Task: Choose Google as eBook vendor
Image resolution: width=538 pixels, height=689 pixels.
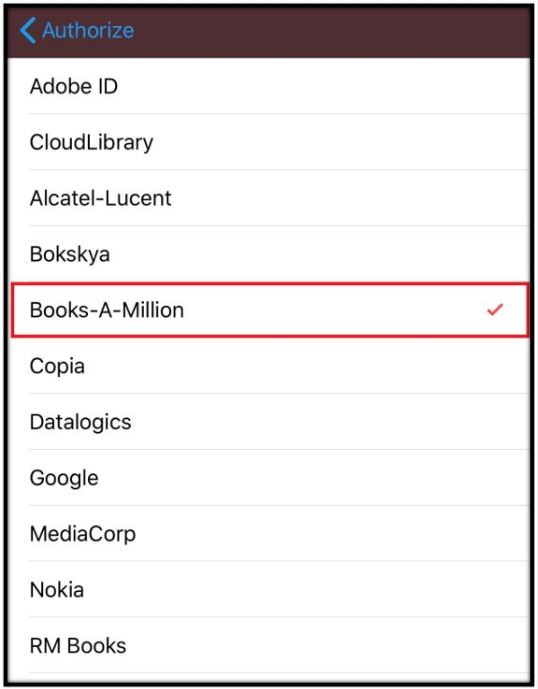Action: pos(269,478)
